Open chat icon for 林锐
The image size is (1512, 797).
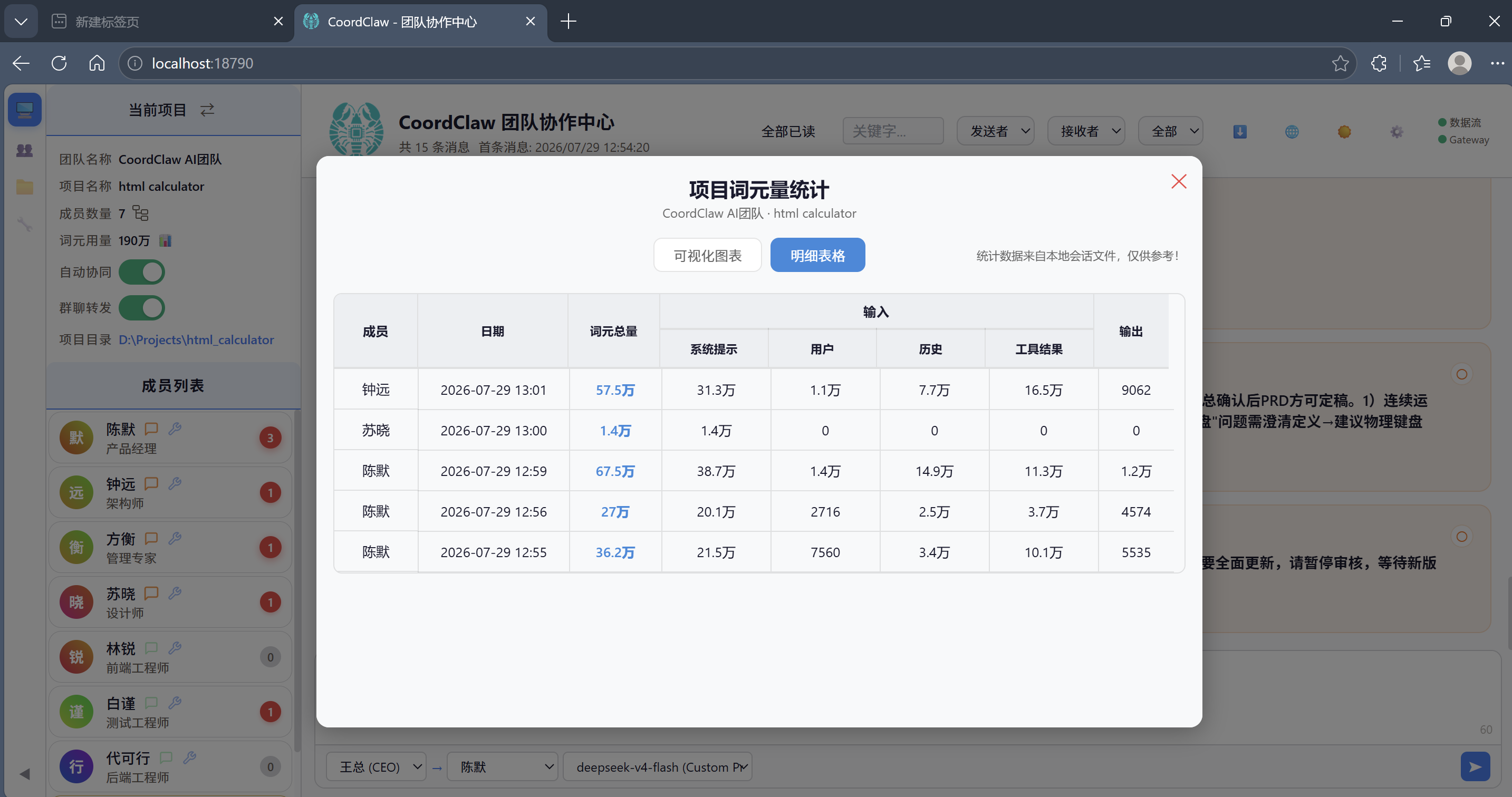151,647
